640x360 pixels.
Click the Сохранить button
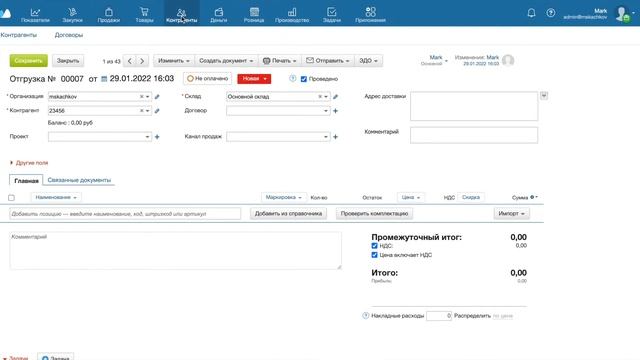(29, 60)
